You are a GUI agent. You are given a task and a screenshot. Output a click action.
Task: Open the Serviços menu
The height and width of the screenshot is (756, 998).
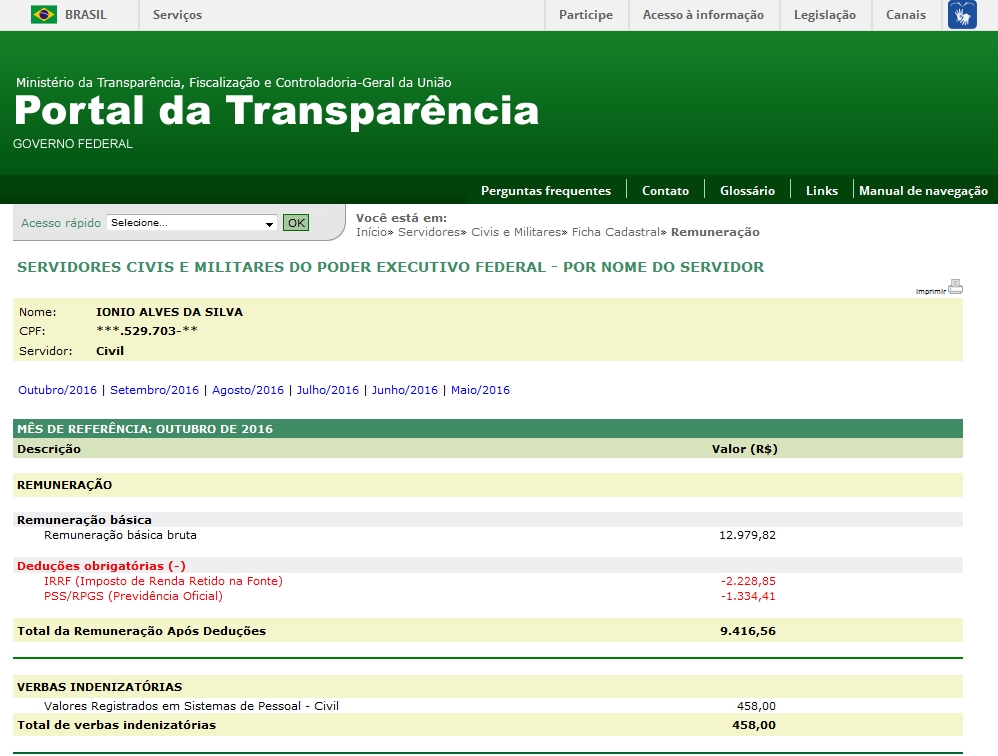pyautogui.click(x=177, y=15)
